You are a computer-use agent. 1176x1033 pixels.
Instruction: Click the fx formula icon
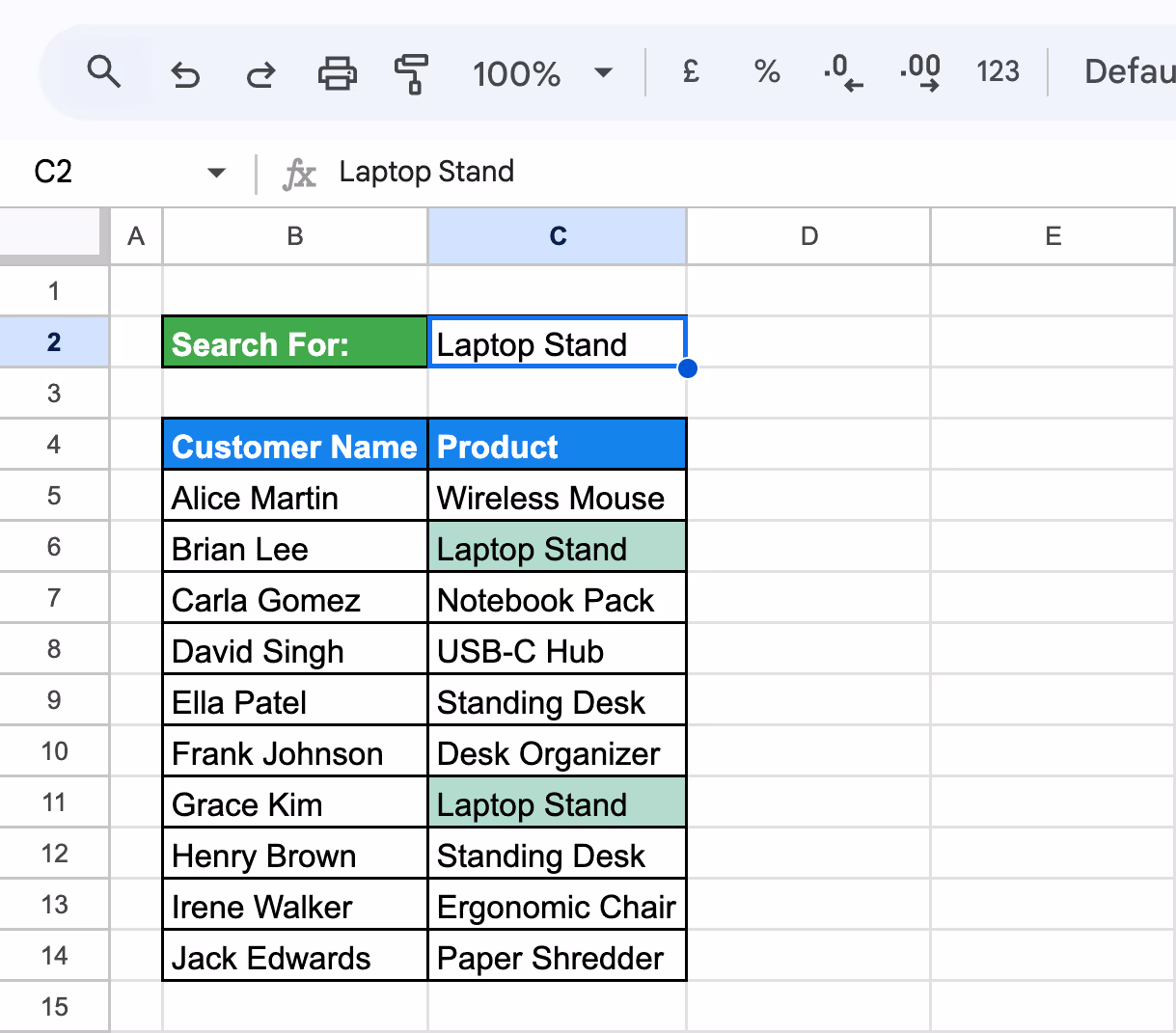[x=300, y=172]
